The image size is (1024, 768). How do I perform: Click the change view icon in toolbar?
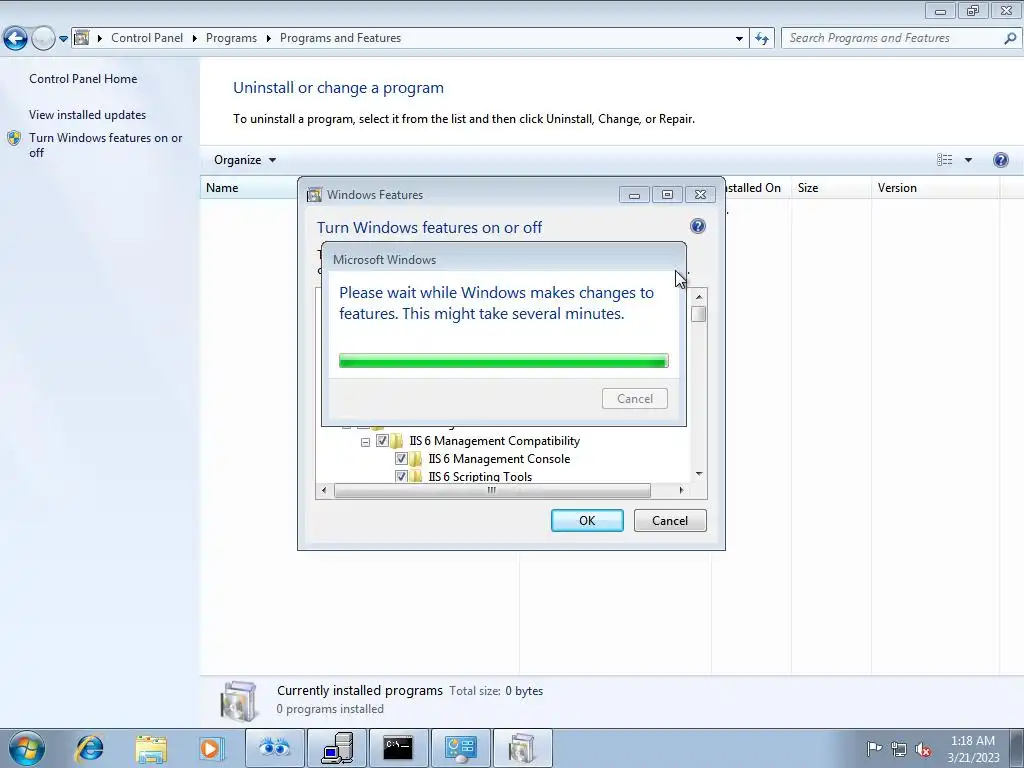point(944,160)
